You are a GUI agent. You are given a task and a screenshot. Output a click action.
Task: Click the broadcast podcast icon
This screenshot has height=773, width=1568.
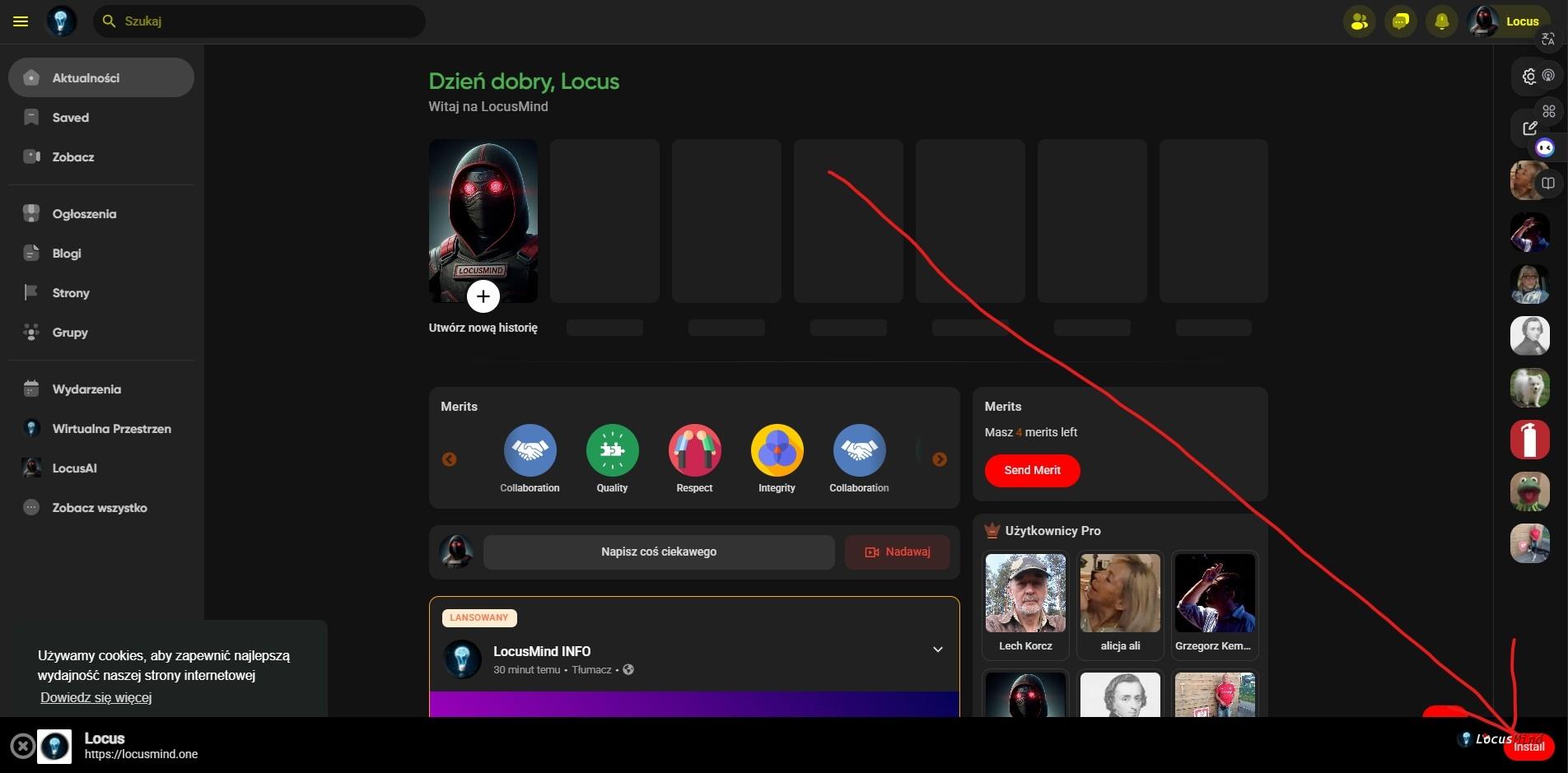pyautogui.click(x=1548, y=75)
